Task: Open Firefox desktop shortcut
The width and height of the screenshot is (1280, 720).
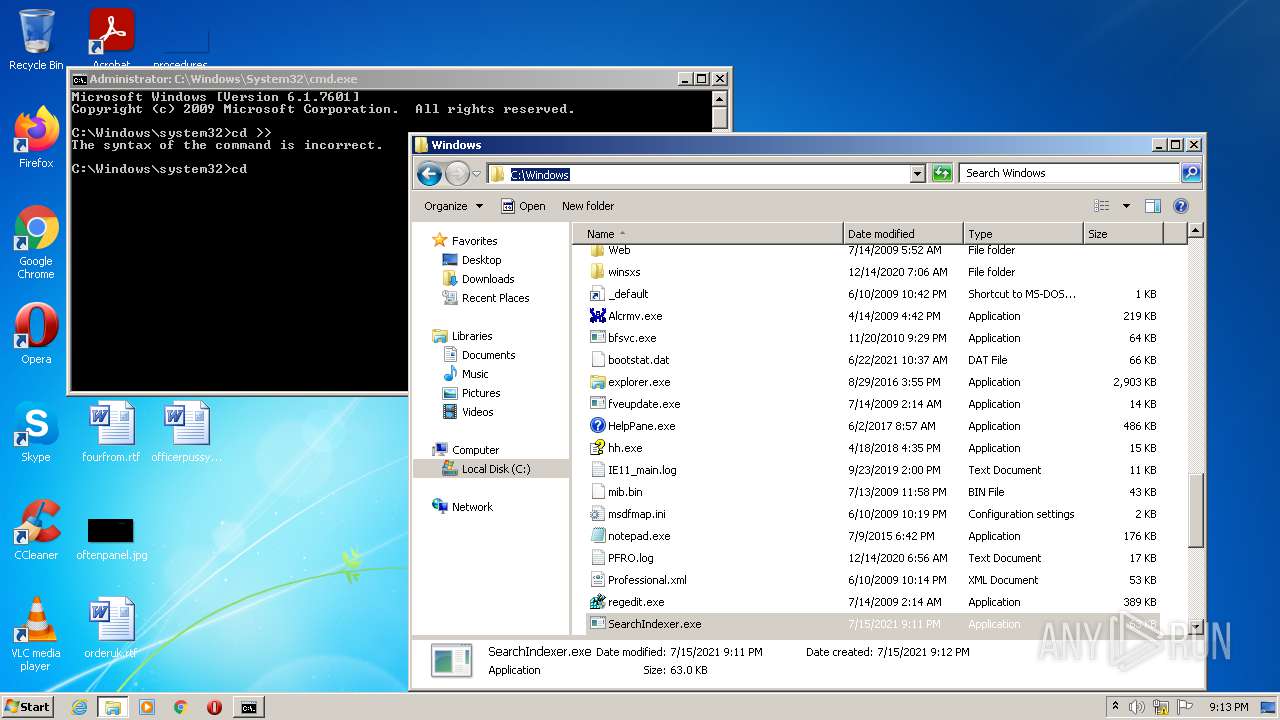Action: [x=36, y=137]
